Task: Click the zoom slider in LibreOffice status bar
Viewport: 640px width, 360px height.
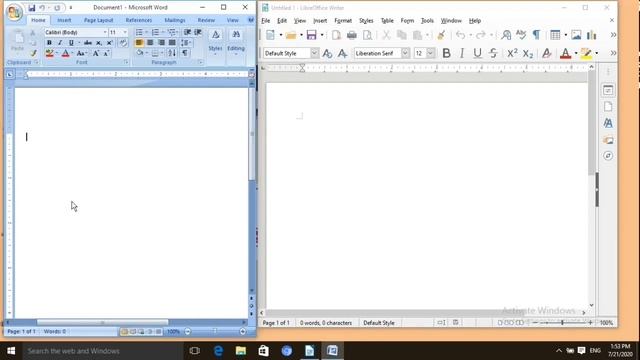Action: click(562, 323)
